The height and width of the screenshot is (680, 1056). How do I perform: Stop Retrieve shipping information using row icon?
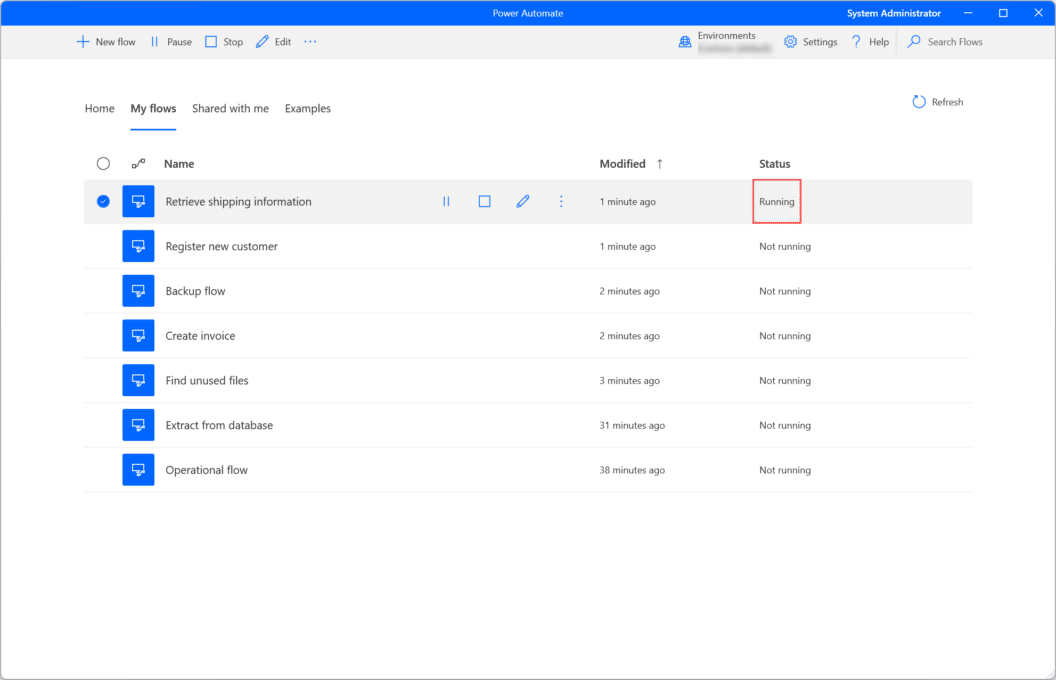484,201
